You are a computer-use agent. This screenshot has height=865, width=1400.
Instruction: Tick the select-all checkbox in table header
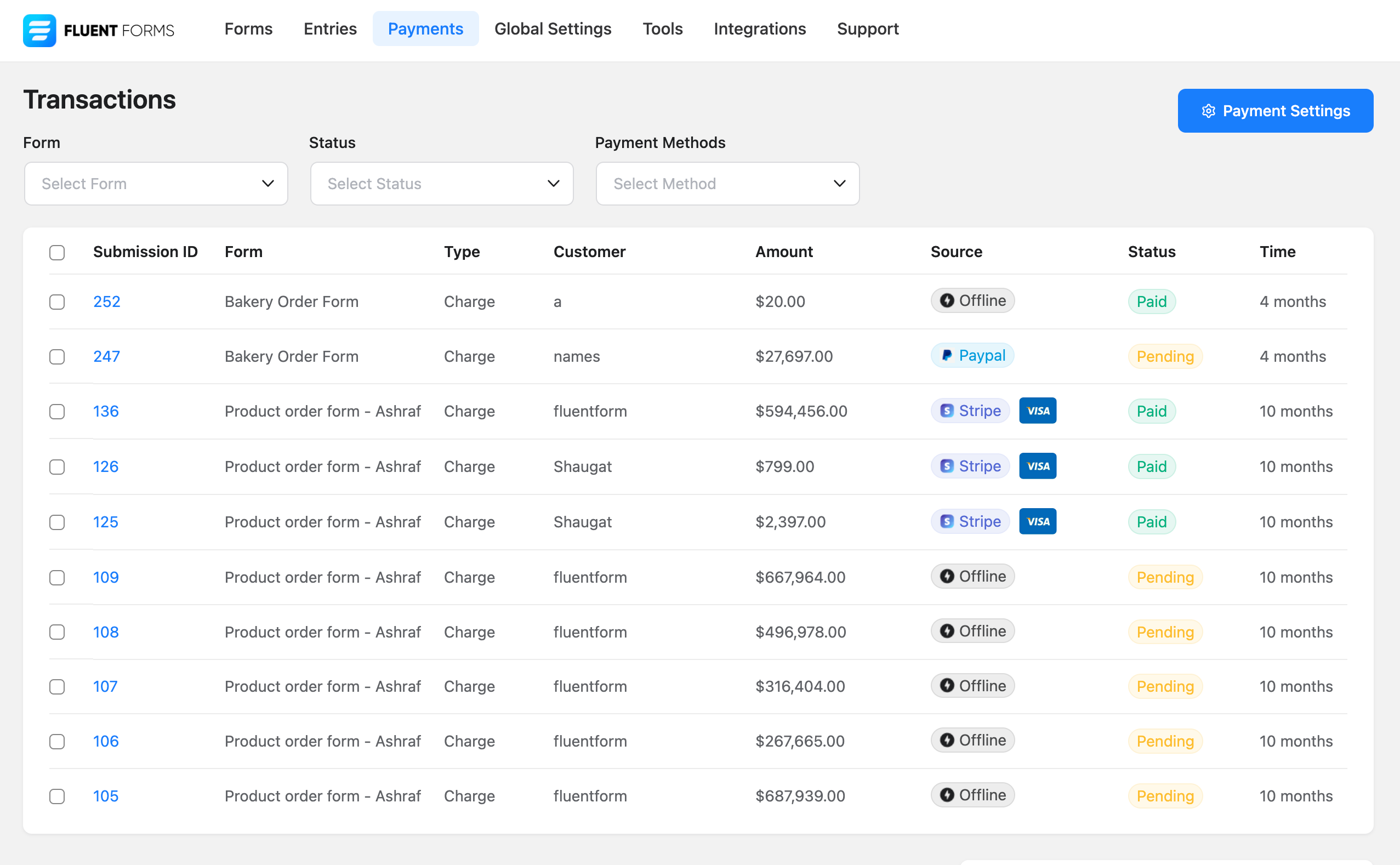pos(56,252)
